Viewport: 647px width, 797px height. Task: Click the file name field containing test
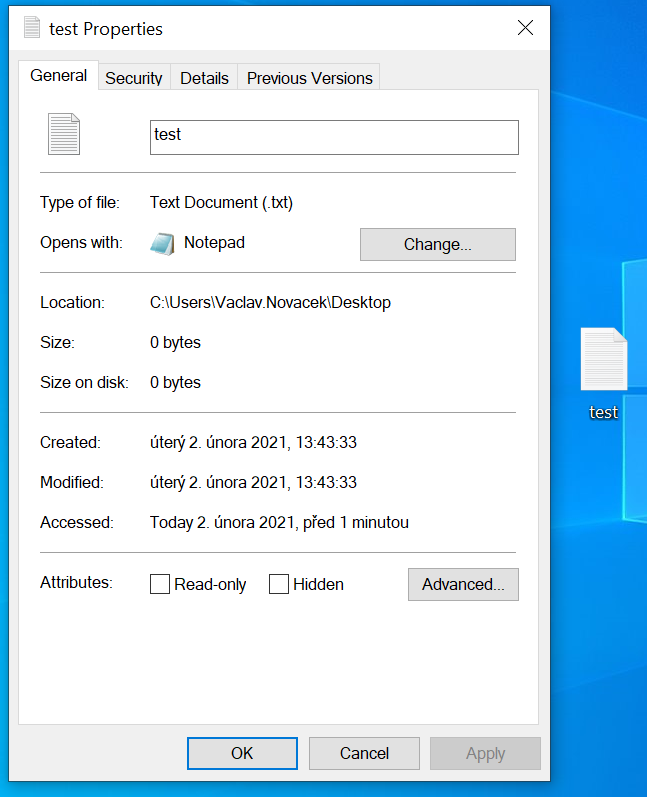[x=334, y=137]
